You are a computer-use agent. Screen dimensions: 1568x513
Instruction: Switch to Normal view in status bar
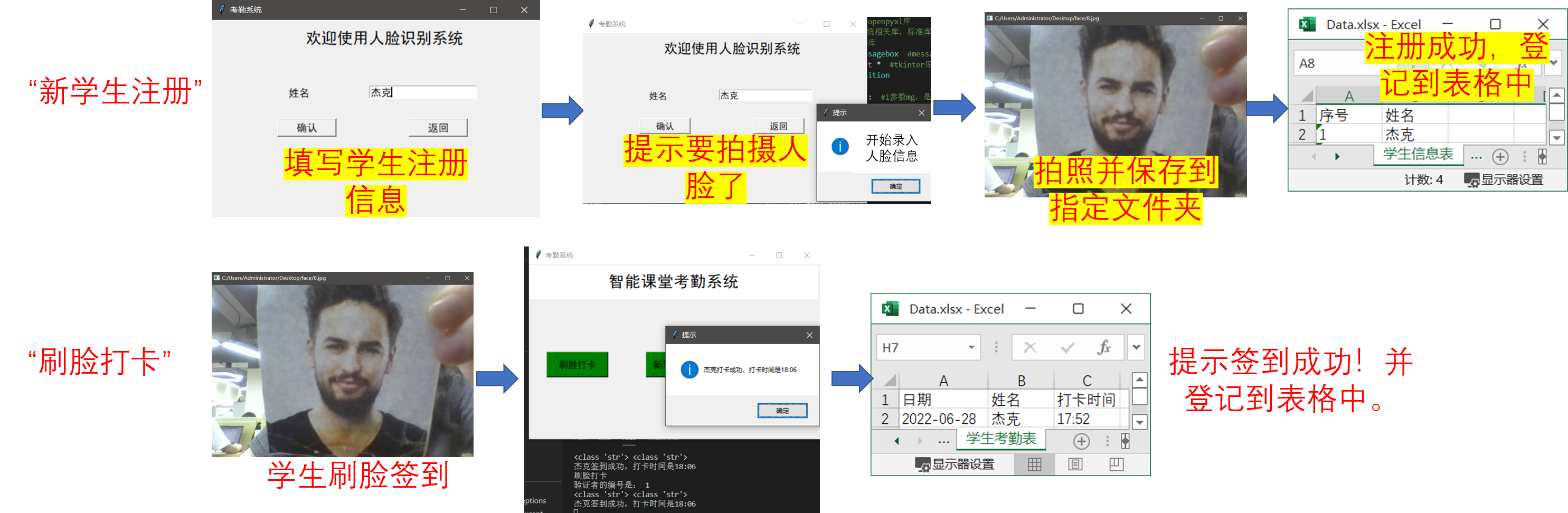tap(1034, 464)
